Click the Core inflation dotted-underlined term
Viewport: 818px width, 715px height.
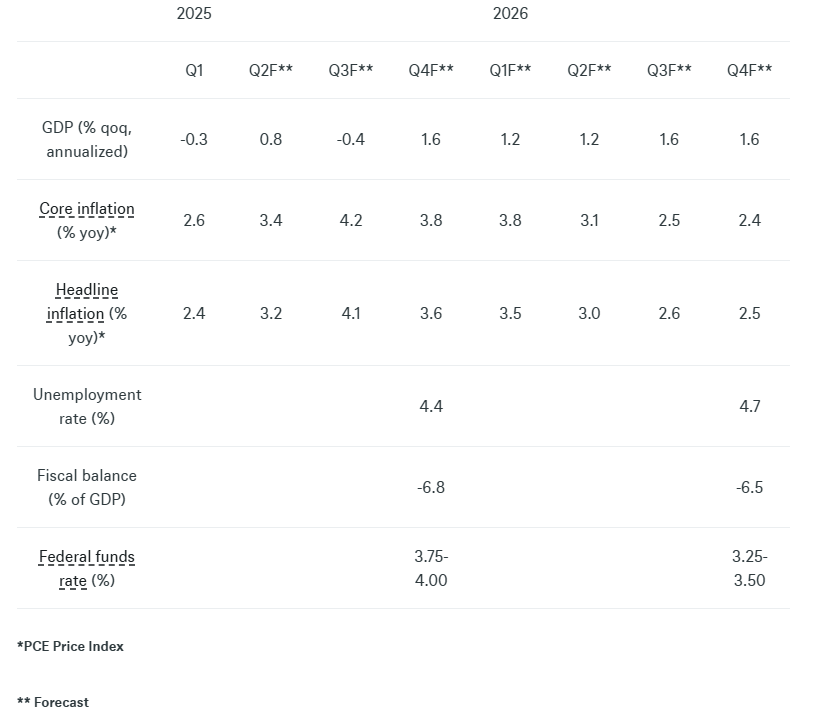[86, 210]
